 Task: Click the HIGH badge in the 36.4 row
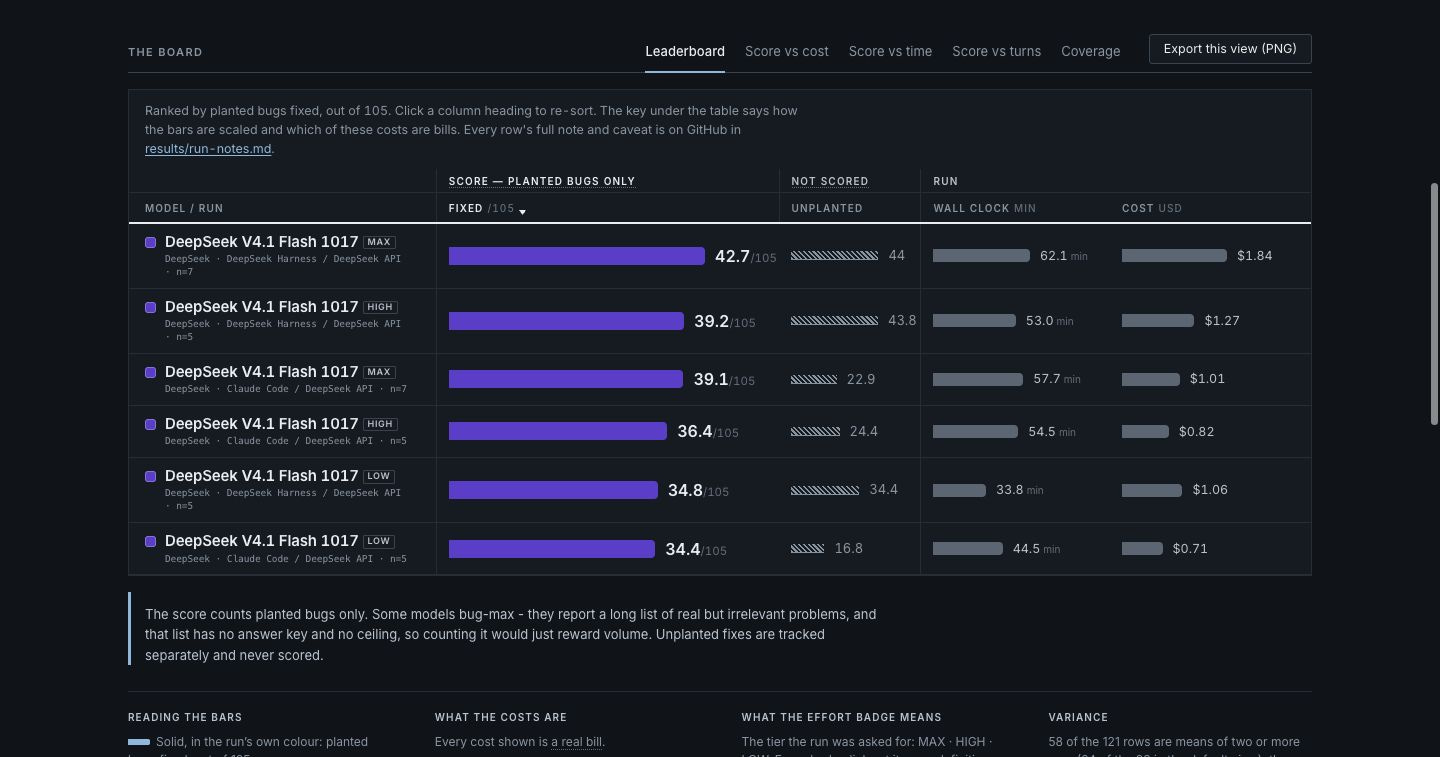380,424
